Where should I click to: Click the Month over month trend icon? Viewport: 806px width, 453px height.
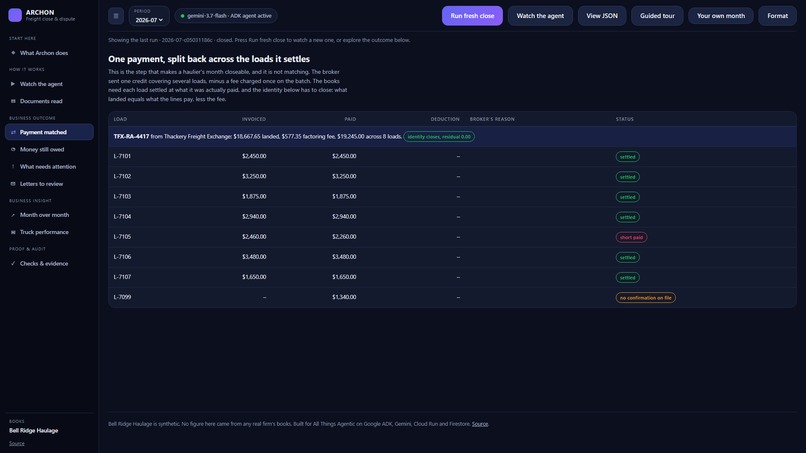click(13, 215)
